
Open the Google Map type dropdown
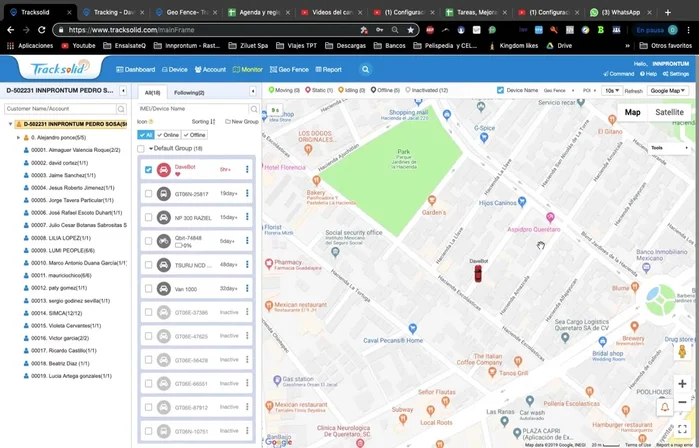(x=667, y=90)
